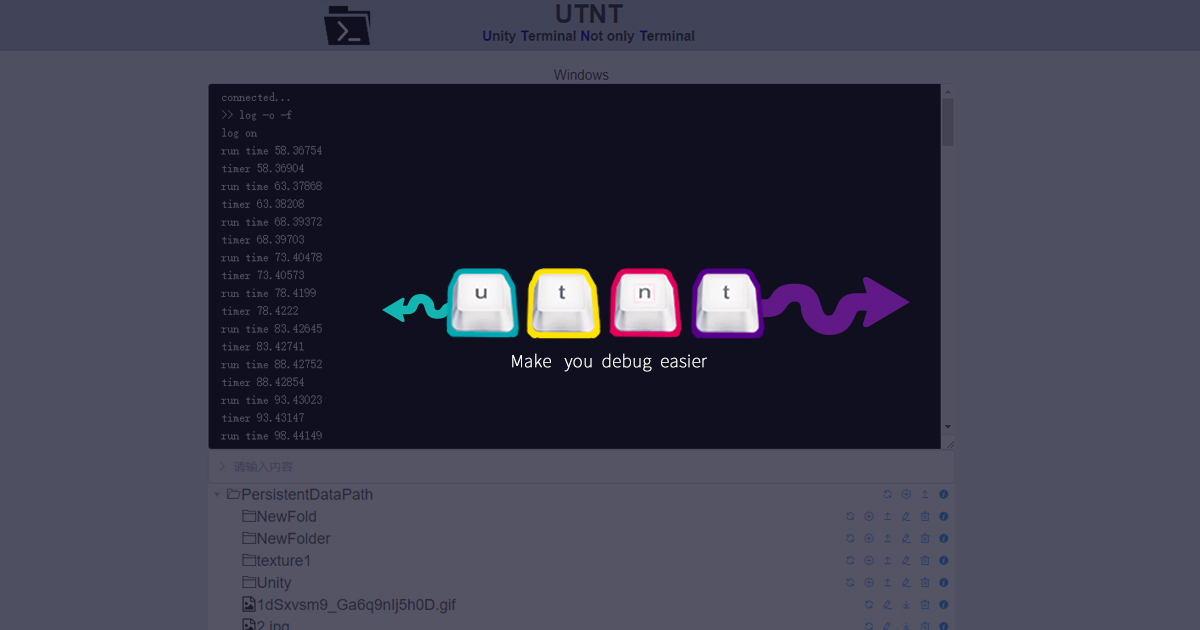
Task: Upload a file into NewFold
Action: (887, 516)
